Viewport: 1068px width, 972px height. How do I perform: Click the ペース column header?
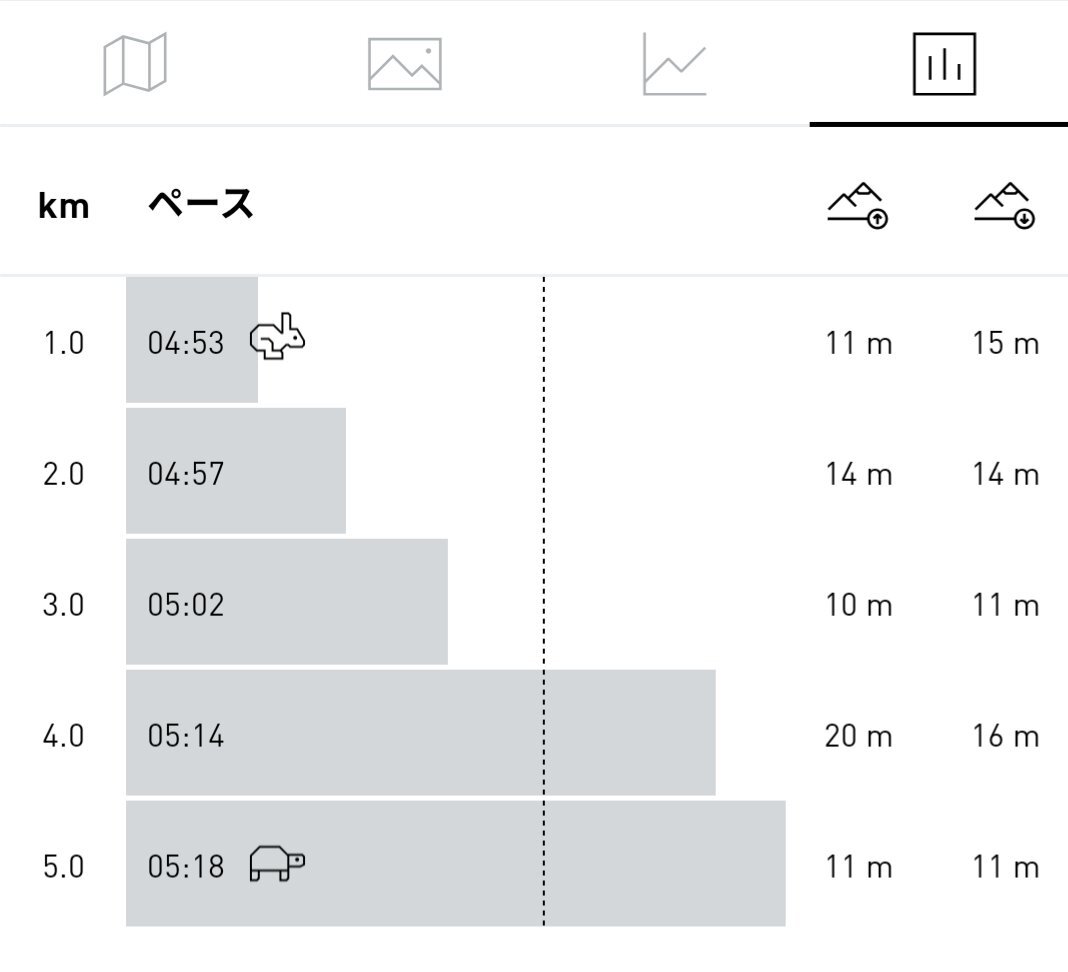click(201, 204)
